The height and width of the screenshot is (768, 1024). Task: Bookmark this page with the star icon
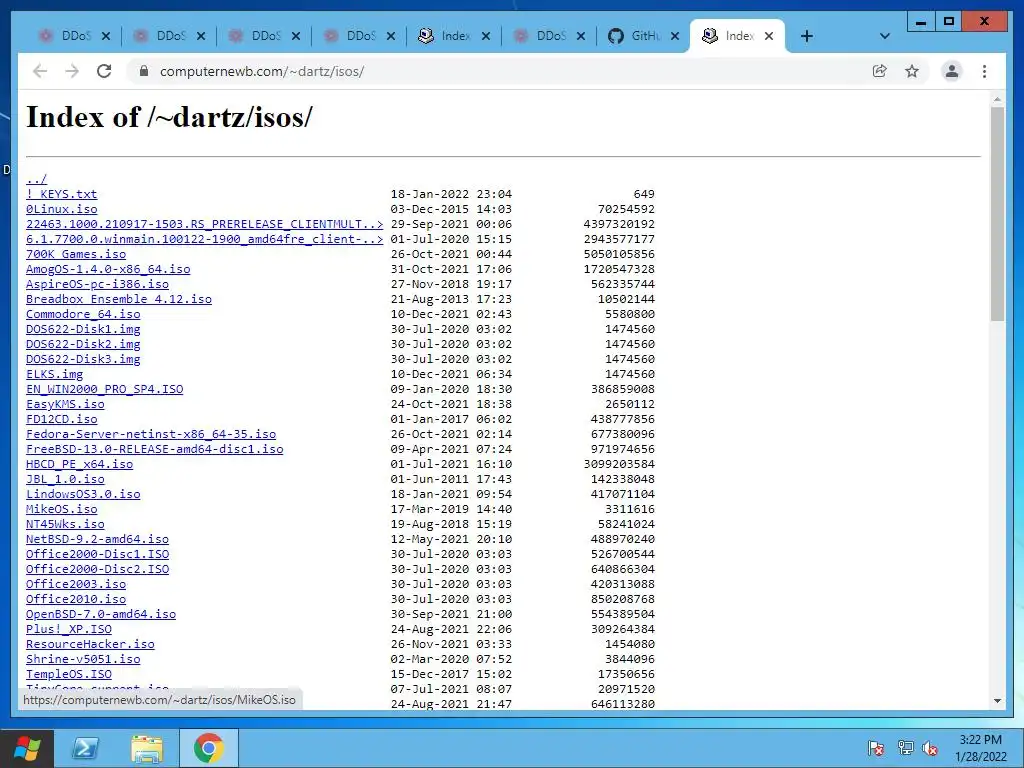[912, 71]
